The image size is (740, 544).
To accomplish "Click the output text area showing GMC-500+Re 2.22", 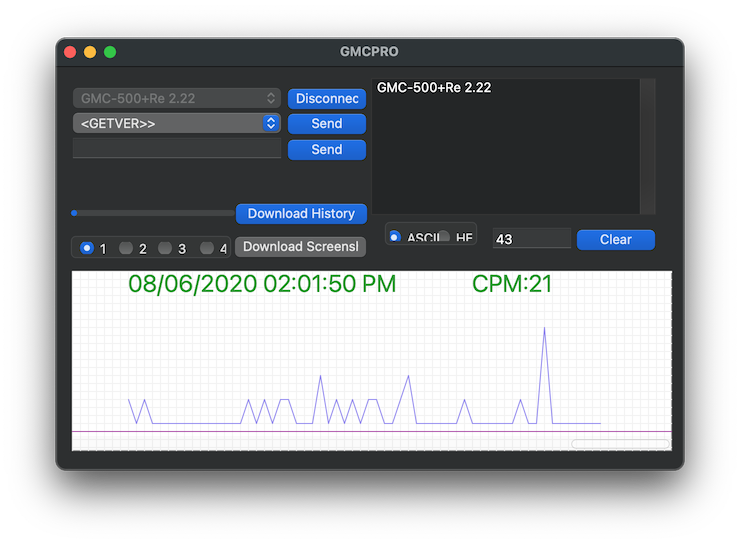I will [x=506, y=146].
